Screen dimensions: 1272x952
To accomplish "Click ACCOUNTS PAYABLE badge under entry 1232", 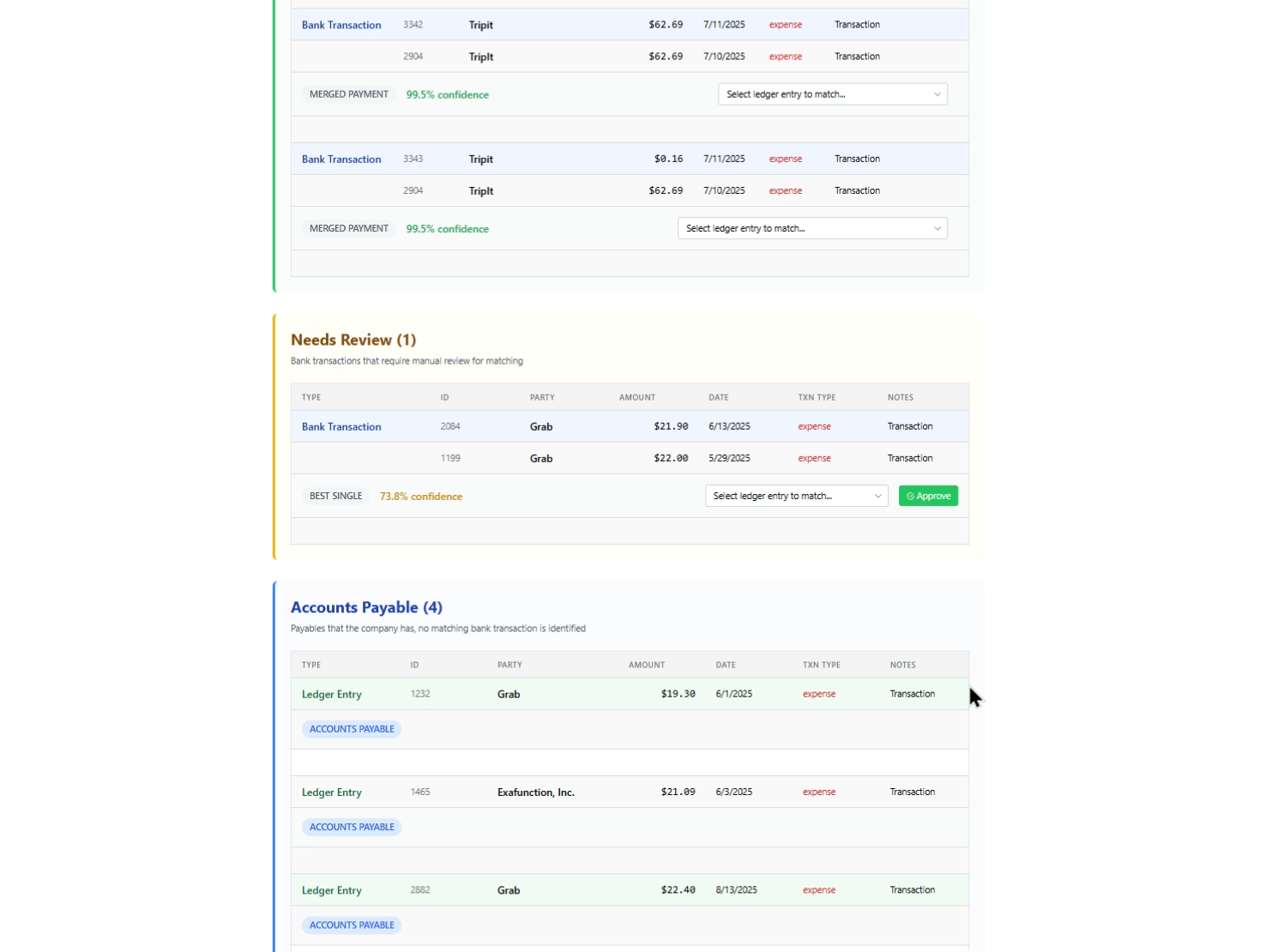I will 352,730.
